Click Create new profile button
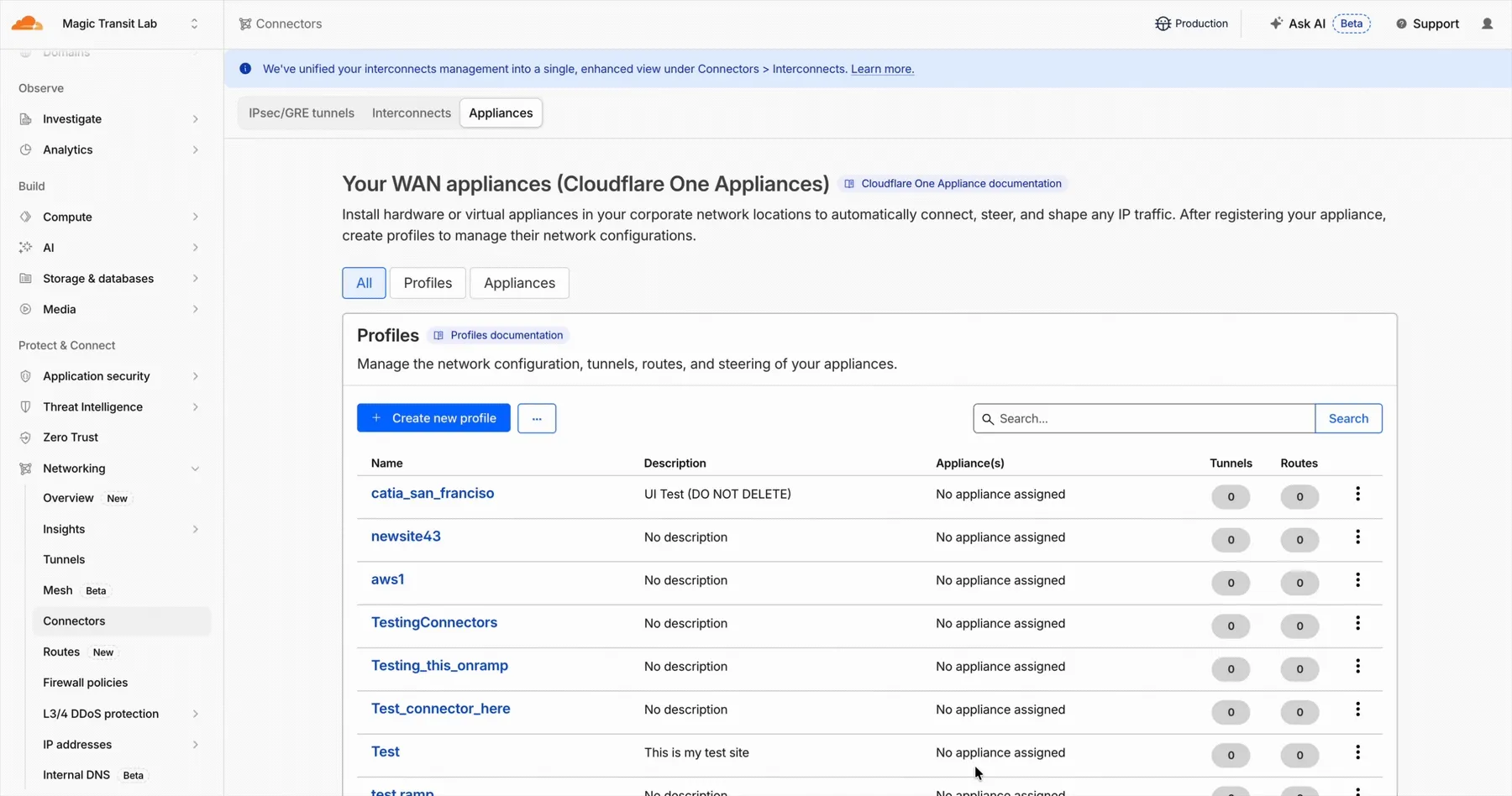Screen dimensions: 1512x796 433,418
